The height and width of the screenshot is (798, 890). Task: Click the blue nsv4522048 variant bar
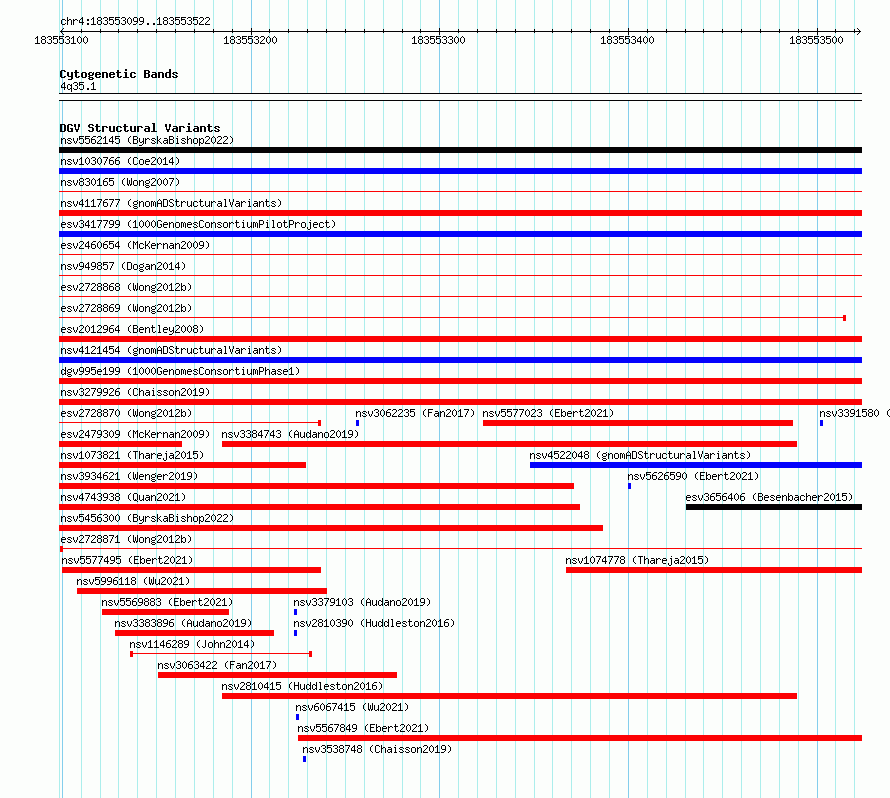(696, 465)
